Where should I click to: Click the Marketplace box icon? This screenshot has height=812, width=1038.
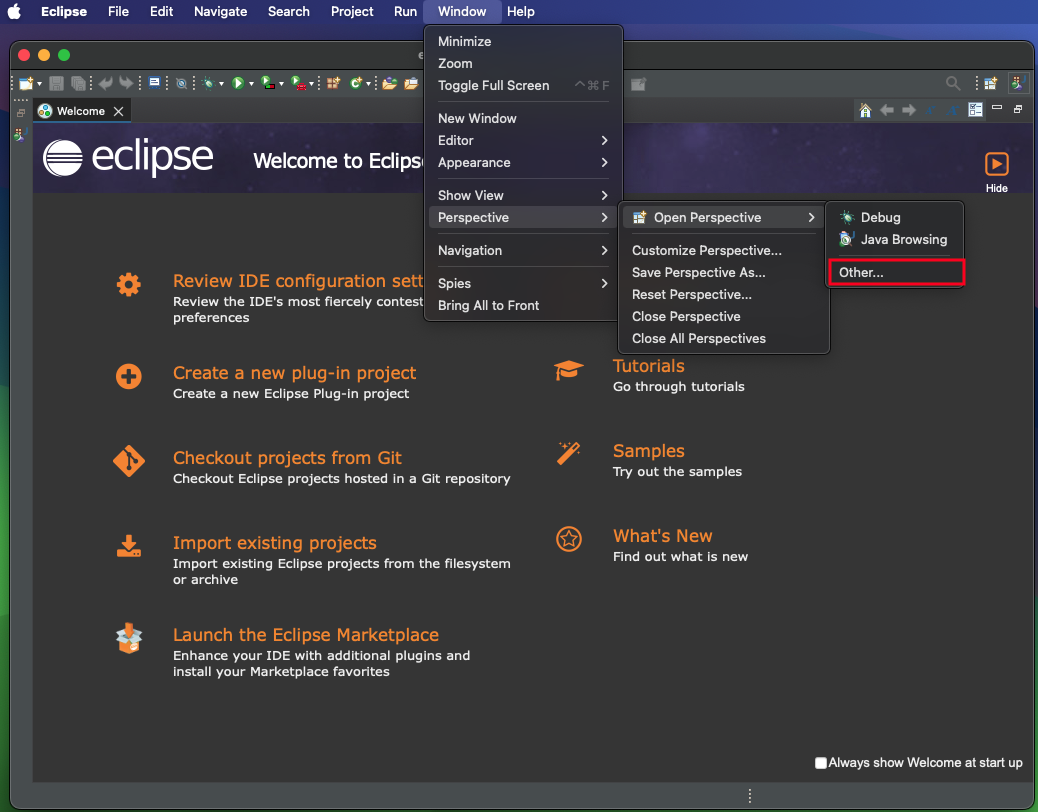[x=128, y=638]
